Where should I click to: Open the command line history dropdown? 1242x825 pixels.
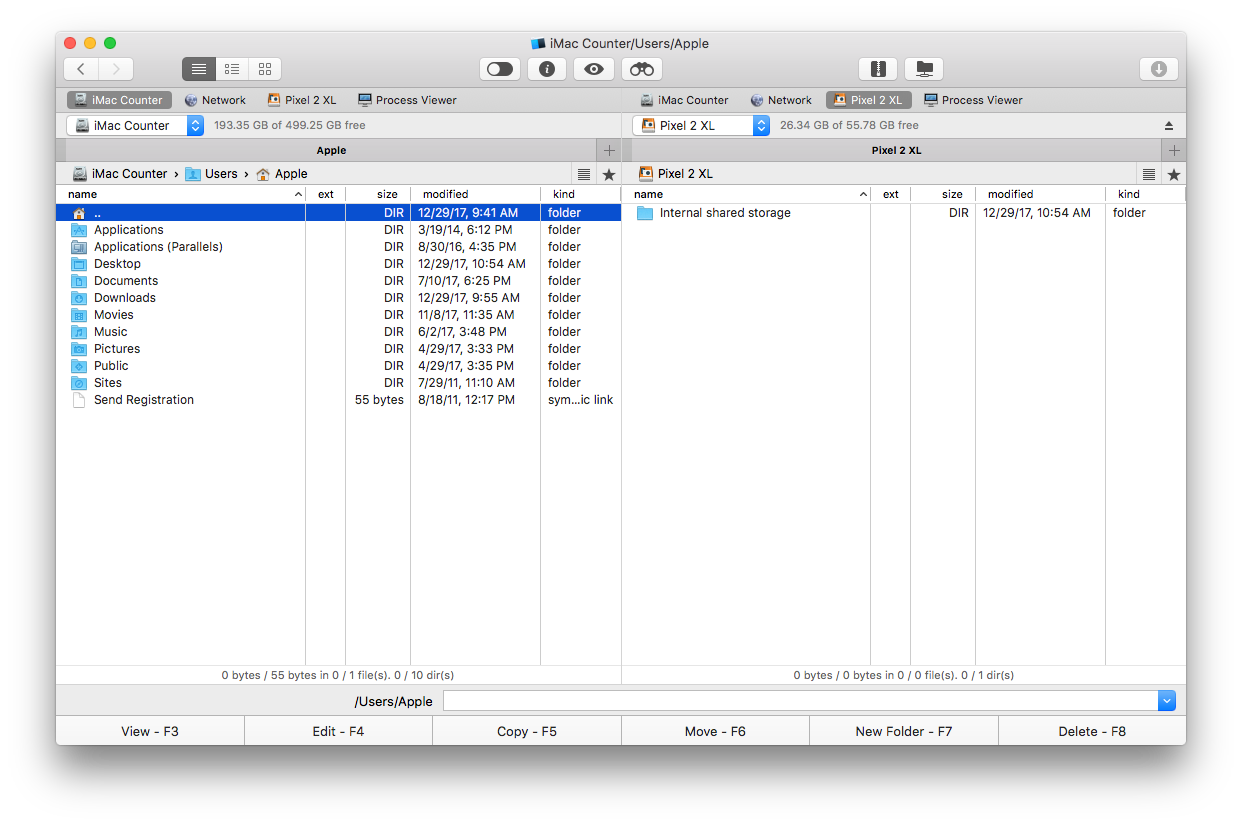pos(1166,700)
